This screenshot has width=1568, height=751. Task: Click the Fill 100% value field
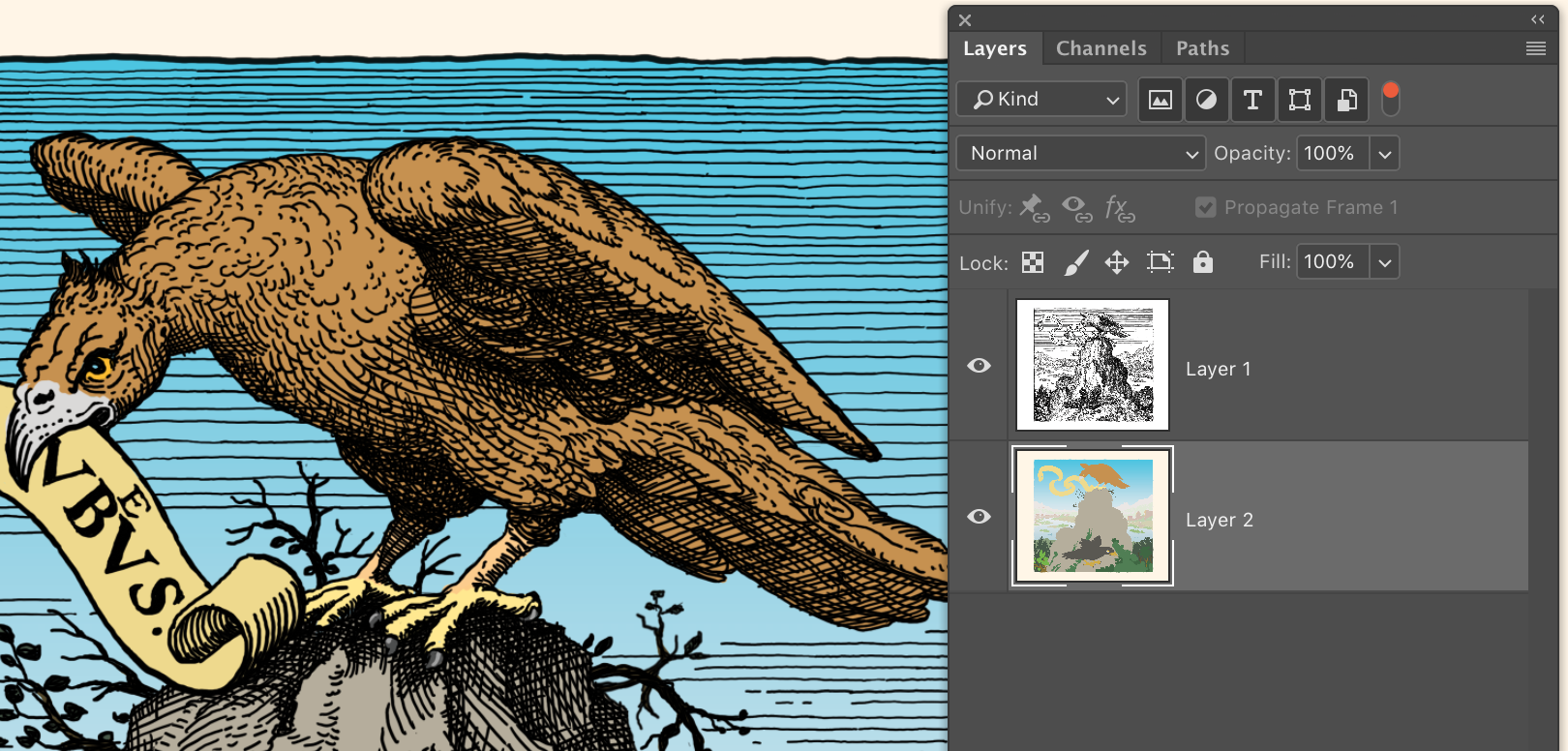(1333, 262)
